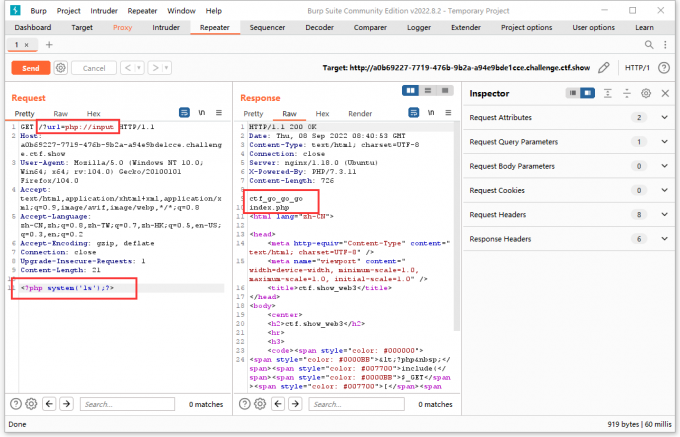
Task: Toggle Response non-printable characters \n icon
Action: pos(431,113)
